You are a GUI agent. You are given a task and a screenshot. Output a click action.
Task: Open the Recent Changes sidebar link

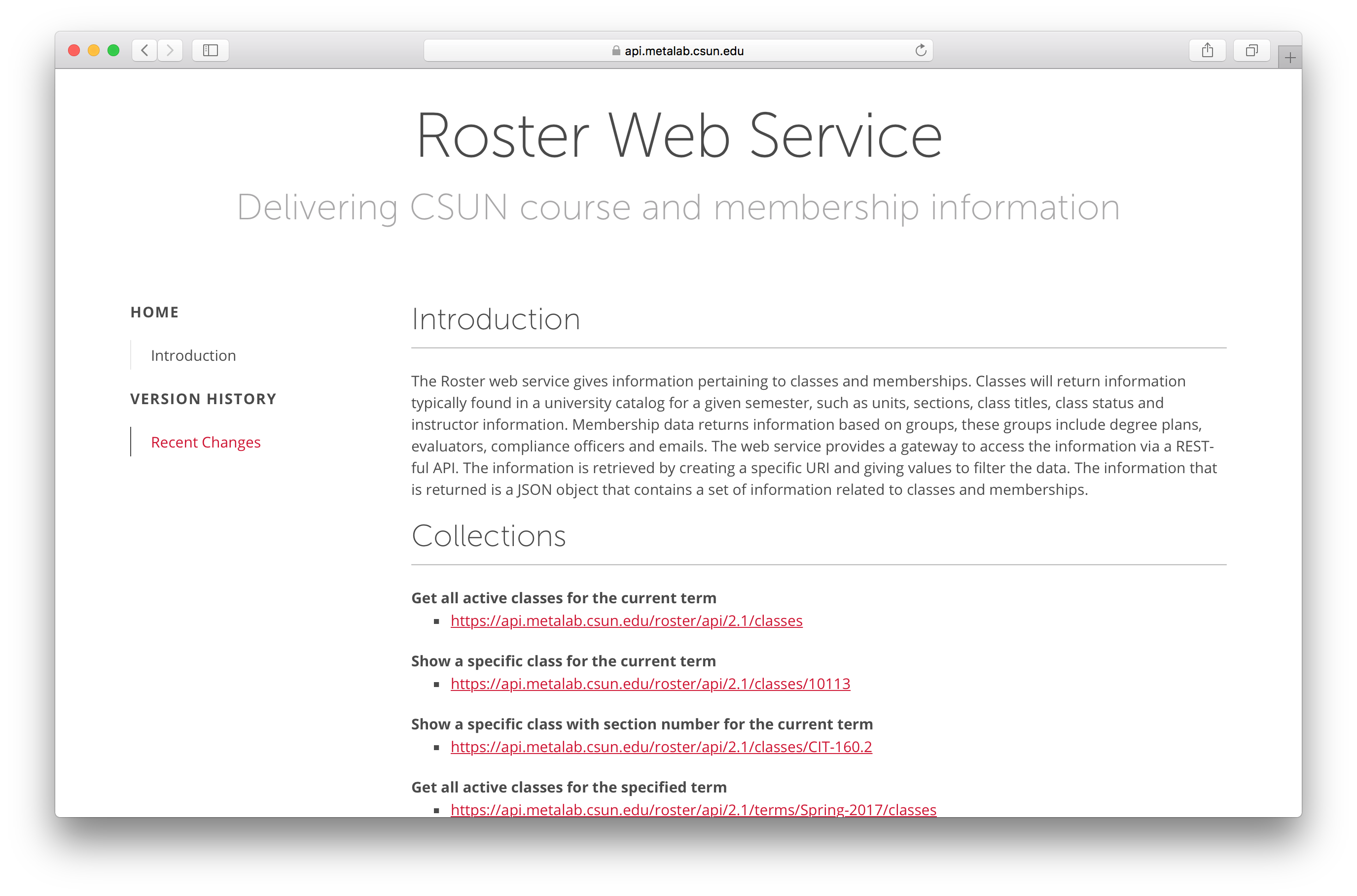point(206,442)
